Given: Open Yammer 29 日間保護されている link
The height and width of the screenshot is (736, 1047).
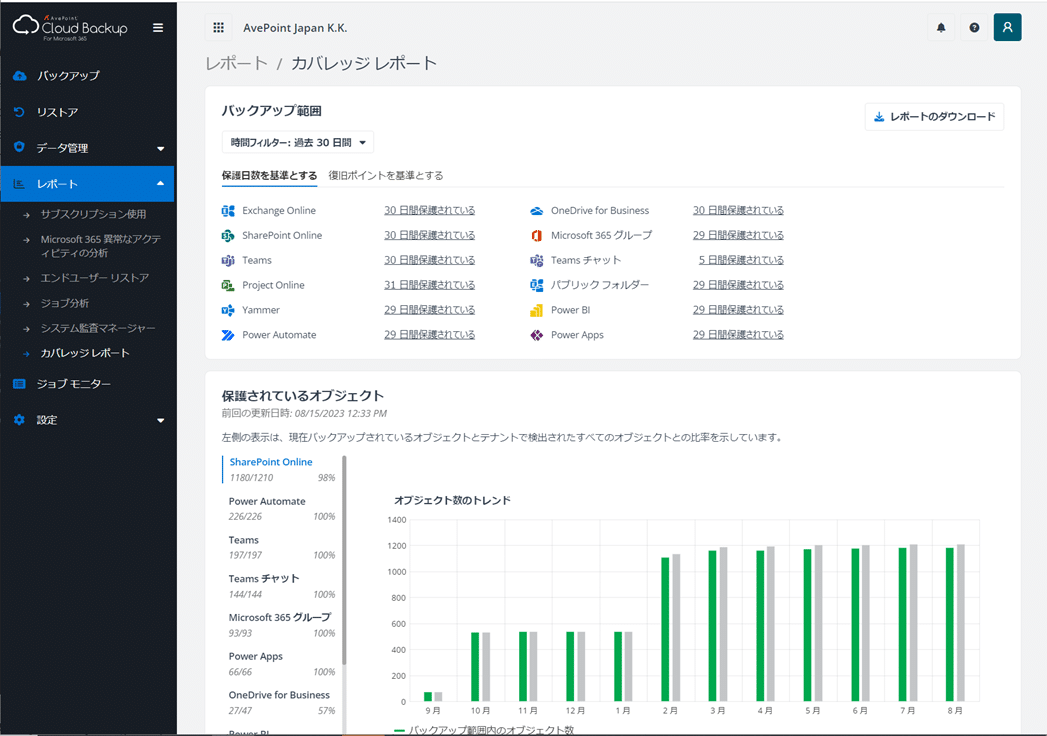Looking at the screenshot, I should pyautogui.click(x=429, y=310).
